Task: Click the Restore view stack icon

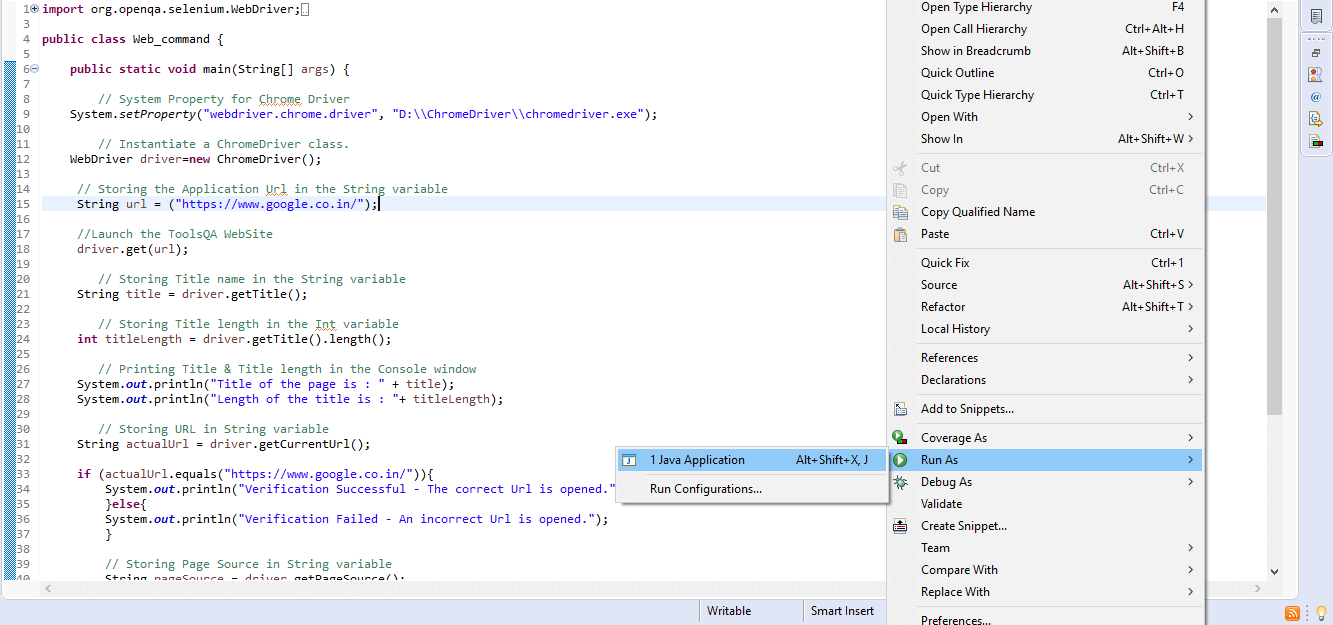Action: [1316, 52]
